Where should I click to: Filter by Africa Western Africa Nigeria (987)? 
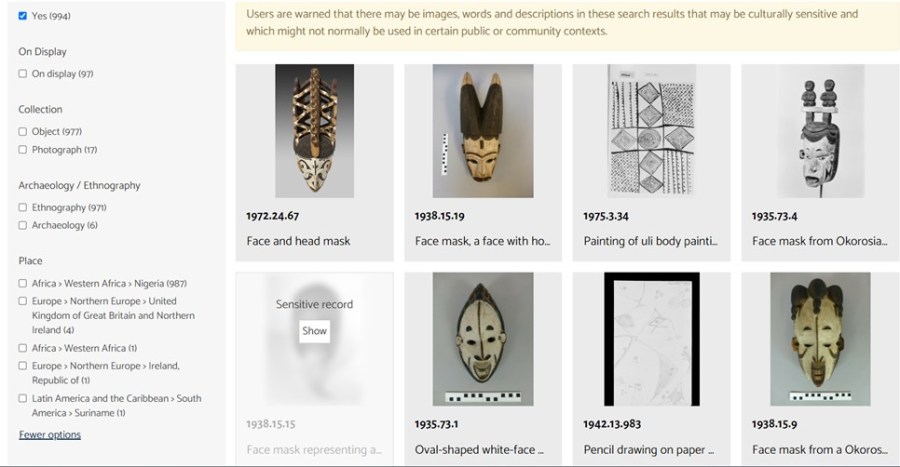point(23,284)
